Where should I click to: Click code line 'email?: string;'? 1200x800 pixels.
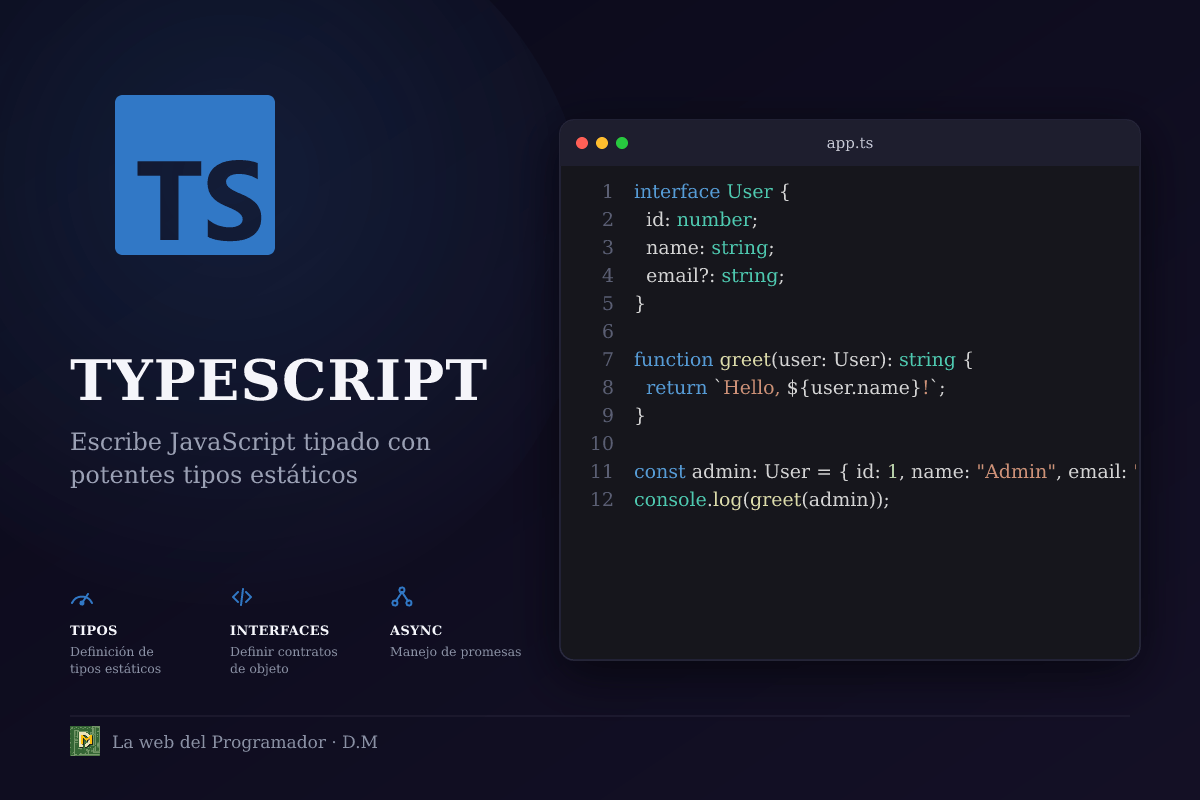point(715,275)
